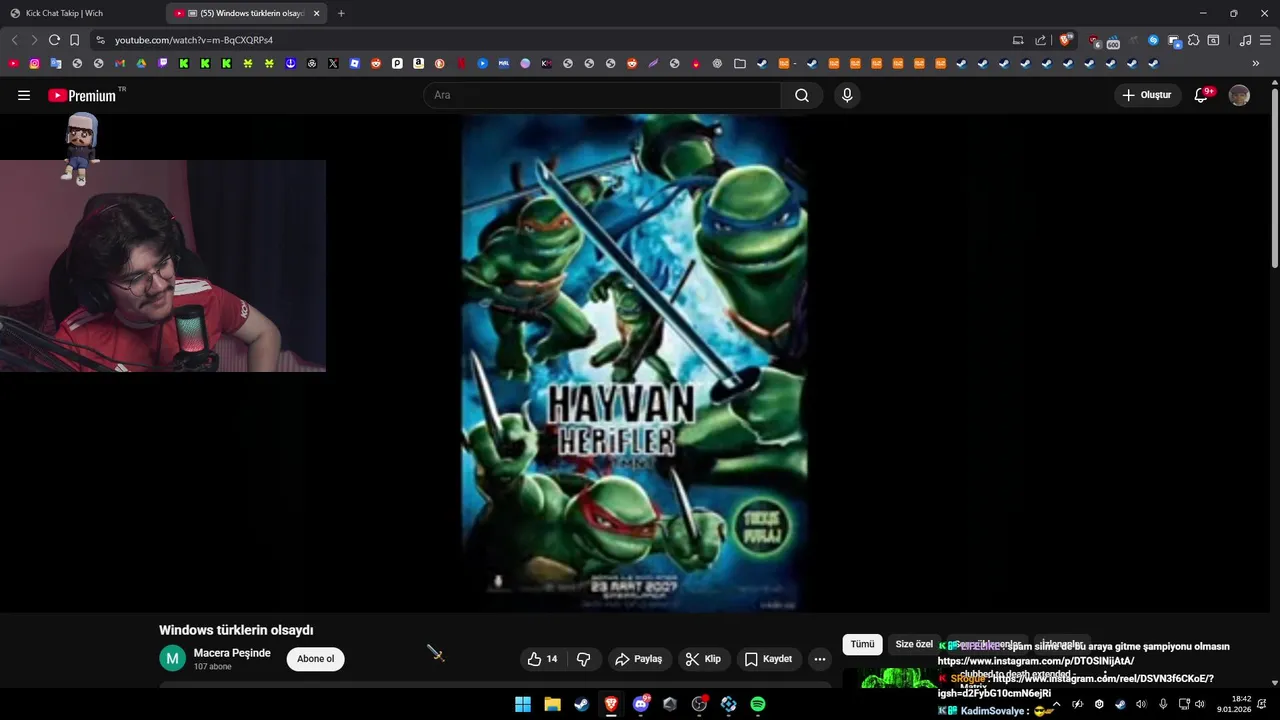The image size is (1280, 720).
Task: Select the Tümü filter chip
Action: [862, 644]
